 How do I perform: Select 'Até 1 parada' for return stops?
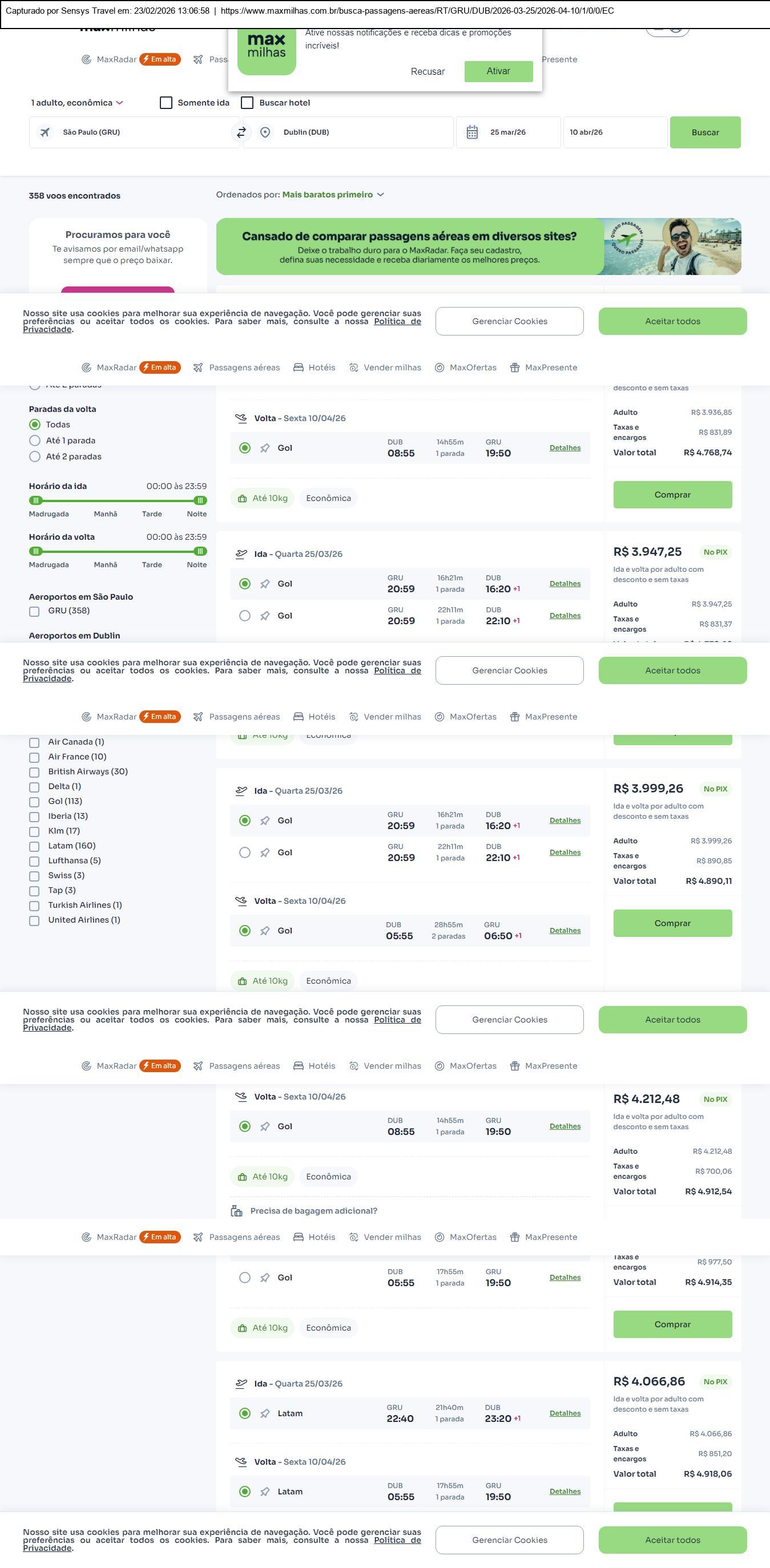[x=35, y=441]
